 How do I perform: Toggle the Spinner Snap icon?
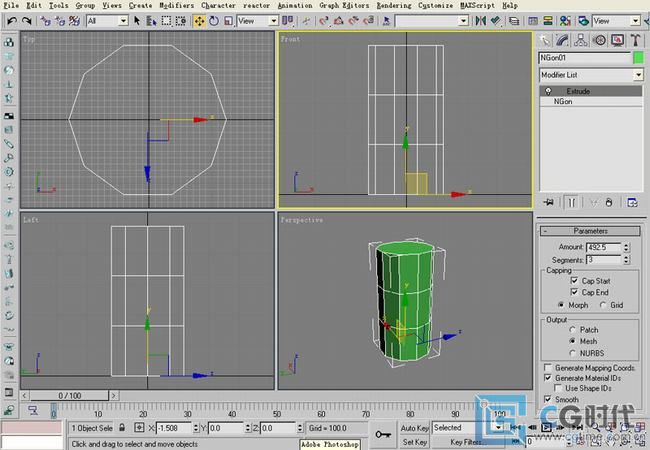368,20
